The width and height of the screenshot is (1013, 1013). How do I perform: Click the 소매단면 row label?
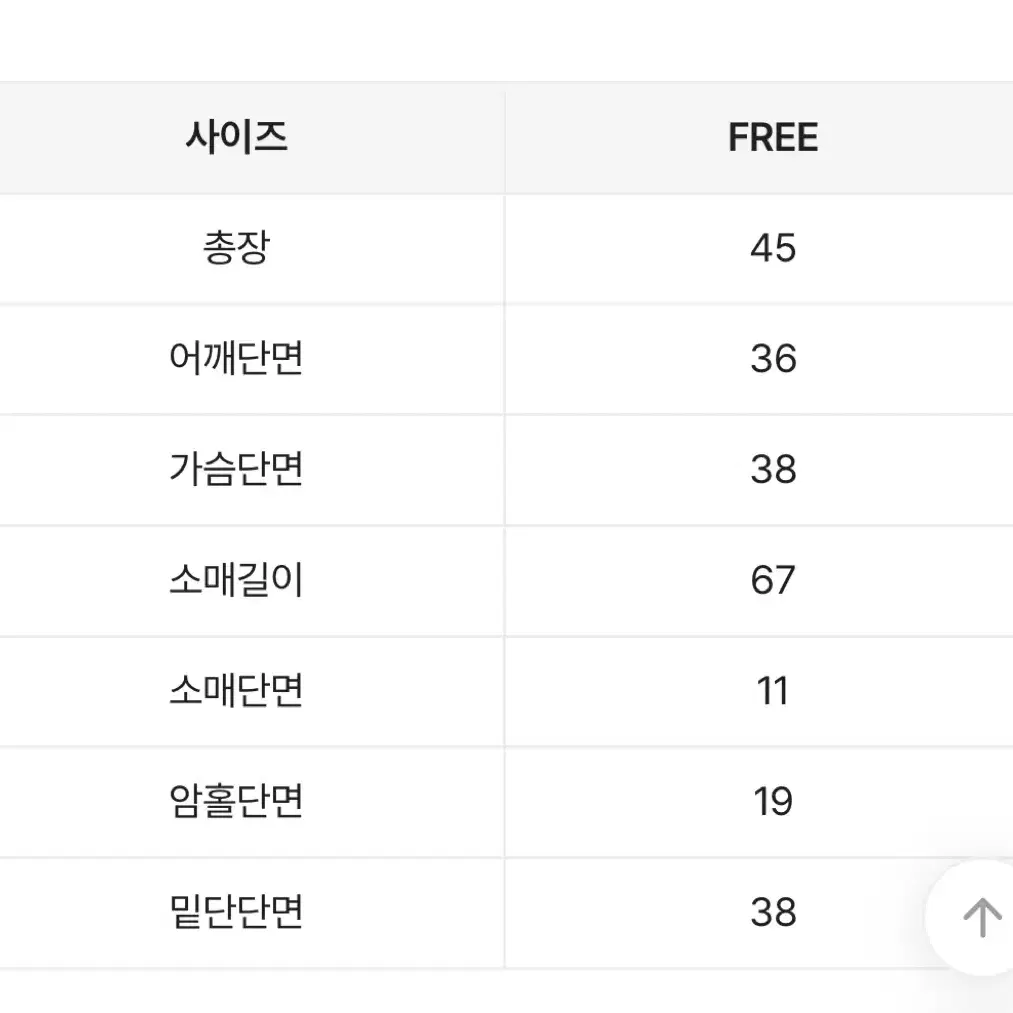(x=236, y=691)
